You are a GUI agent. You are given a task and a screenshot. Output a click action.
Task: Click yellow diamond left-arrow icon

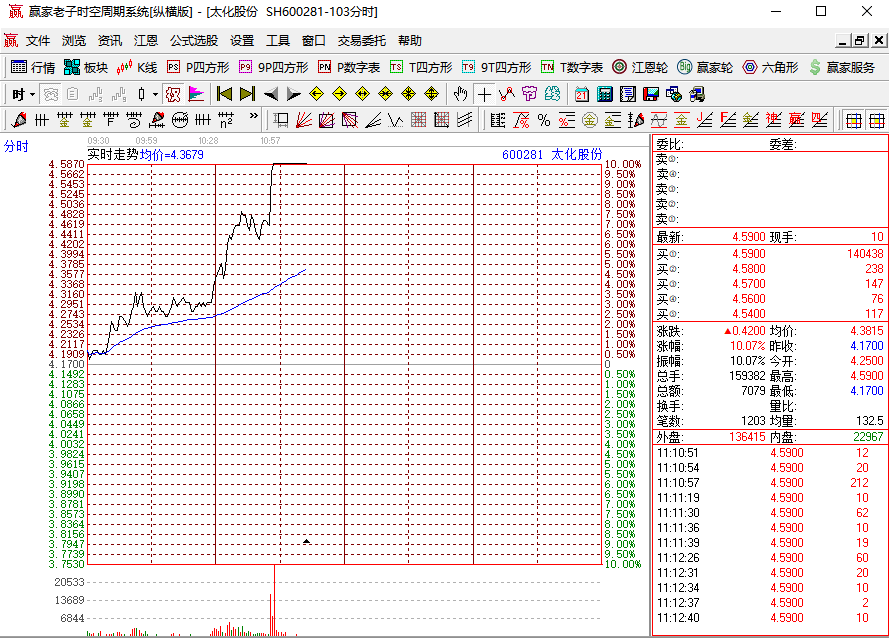click(316, 94)
